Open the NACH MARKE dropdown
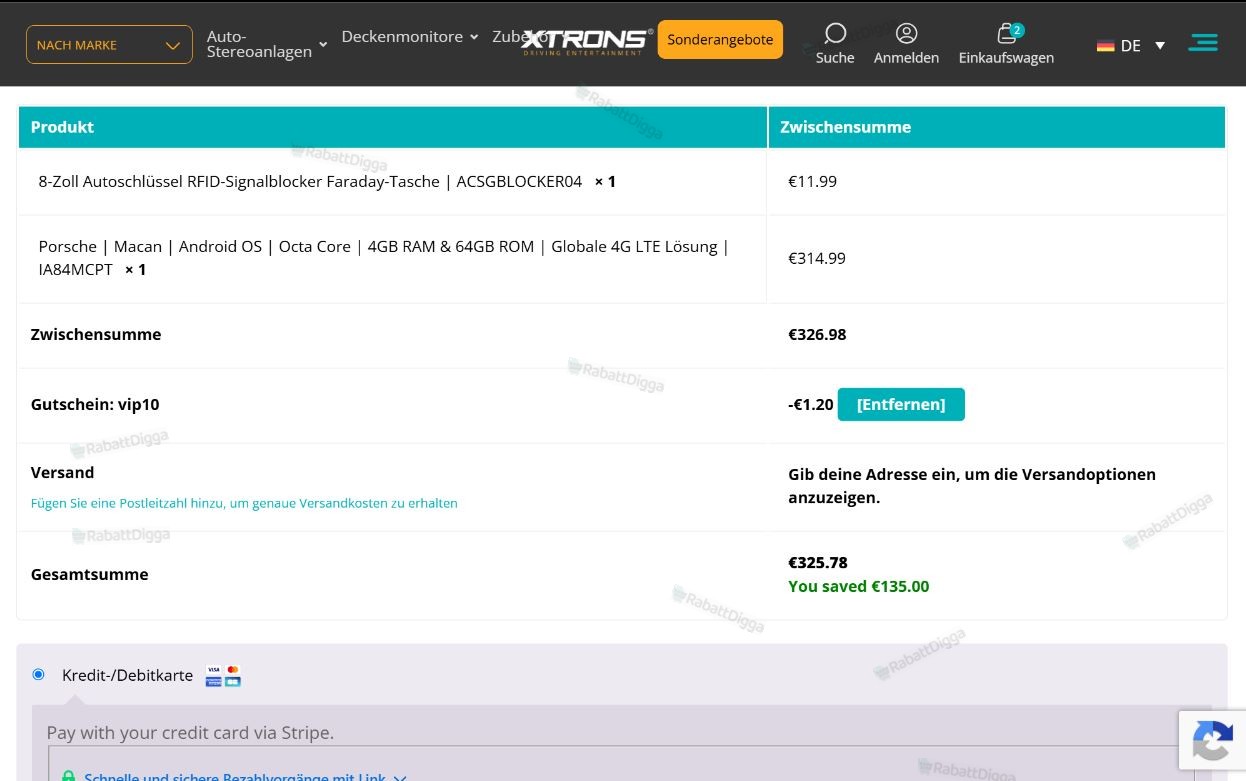The image size is (1246, 781). tap(109, 45)
